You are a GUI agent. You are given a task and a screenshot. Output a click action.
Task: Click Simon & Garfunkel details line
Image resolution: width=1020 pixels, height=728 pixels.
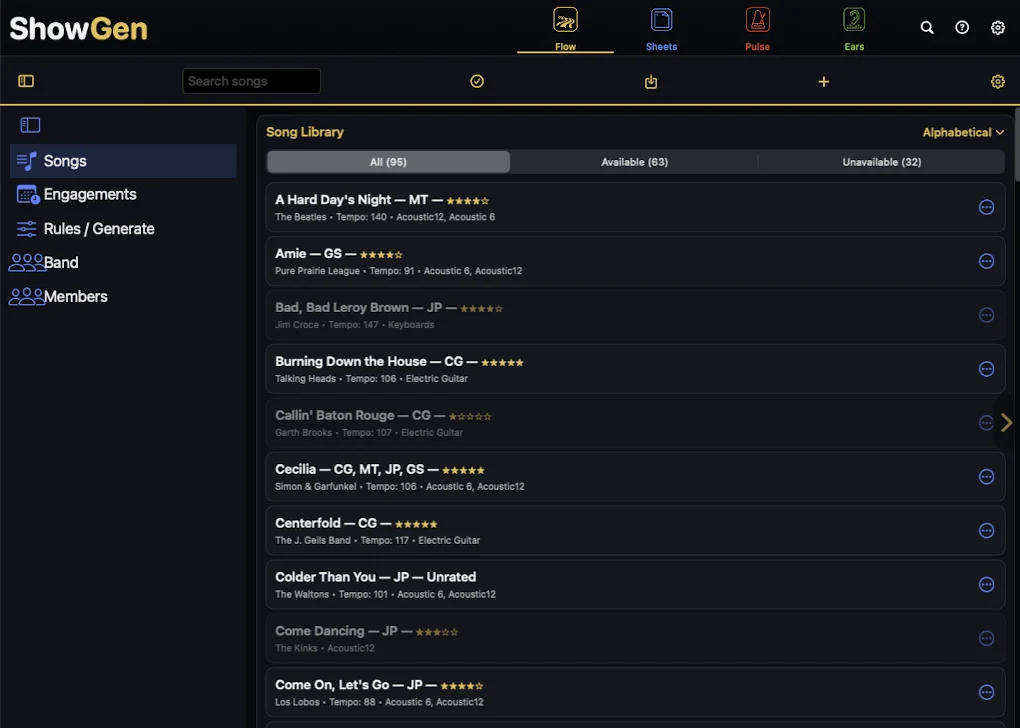point(399,487)
